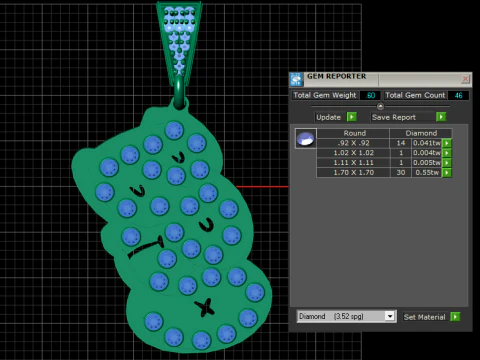Image resolution: width=480 pixels, height=360 pixels.
Task: Click the 0.005tw weight cell
Action: coord(427,163)
